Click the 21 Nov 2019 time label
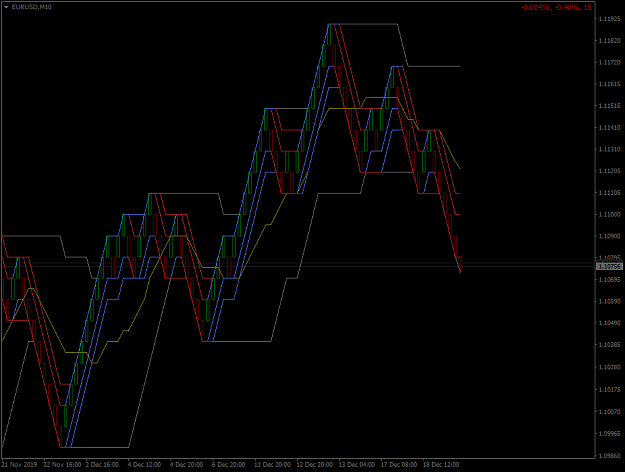Viewport: 625px width, 472px height. coord(19,465)
